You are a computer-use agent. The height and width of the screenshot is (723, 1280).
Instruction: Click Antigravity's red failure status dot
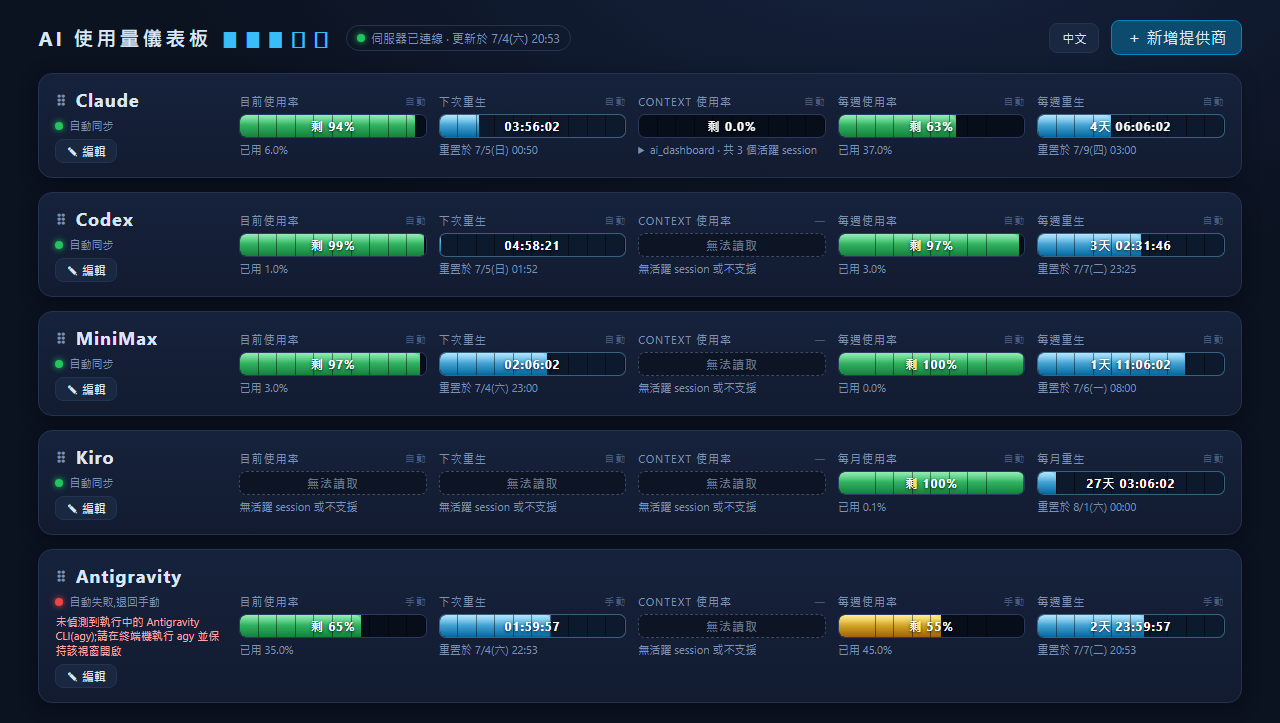(x=59, y=602)
